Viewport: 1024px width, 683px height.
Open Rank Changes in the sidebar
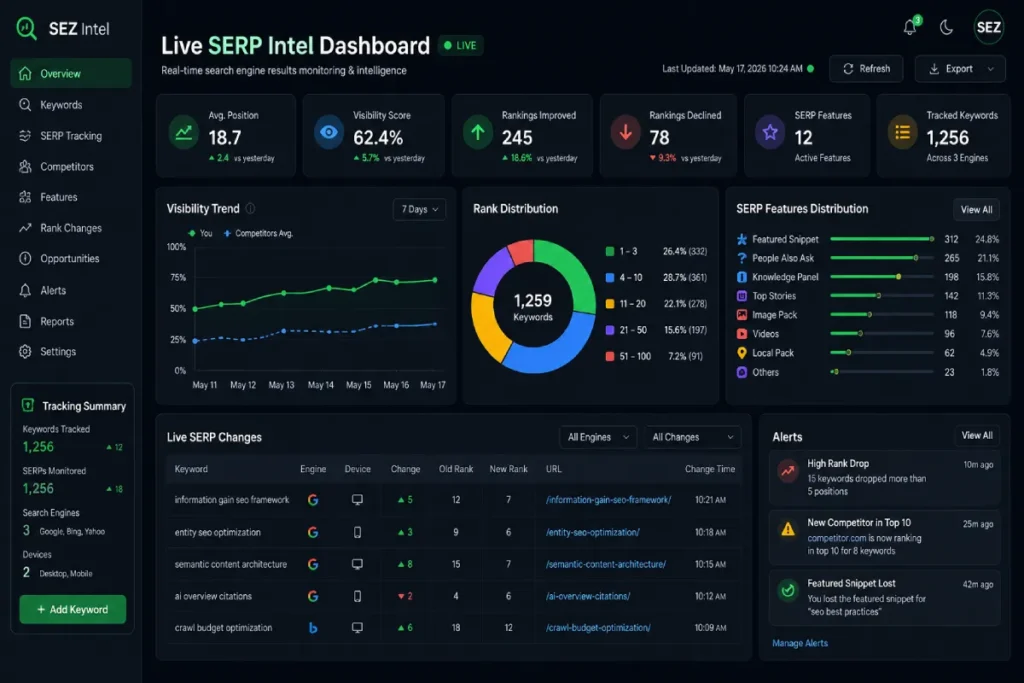pos(71,228)
